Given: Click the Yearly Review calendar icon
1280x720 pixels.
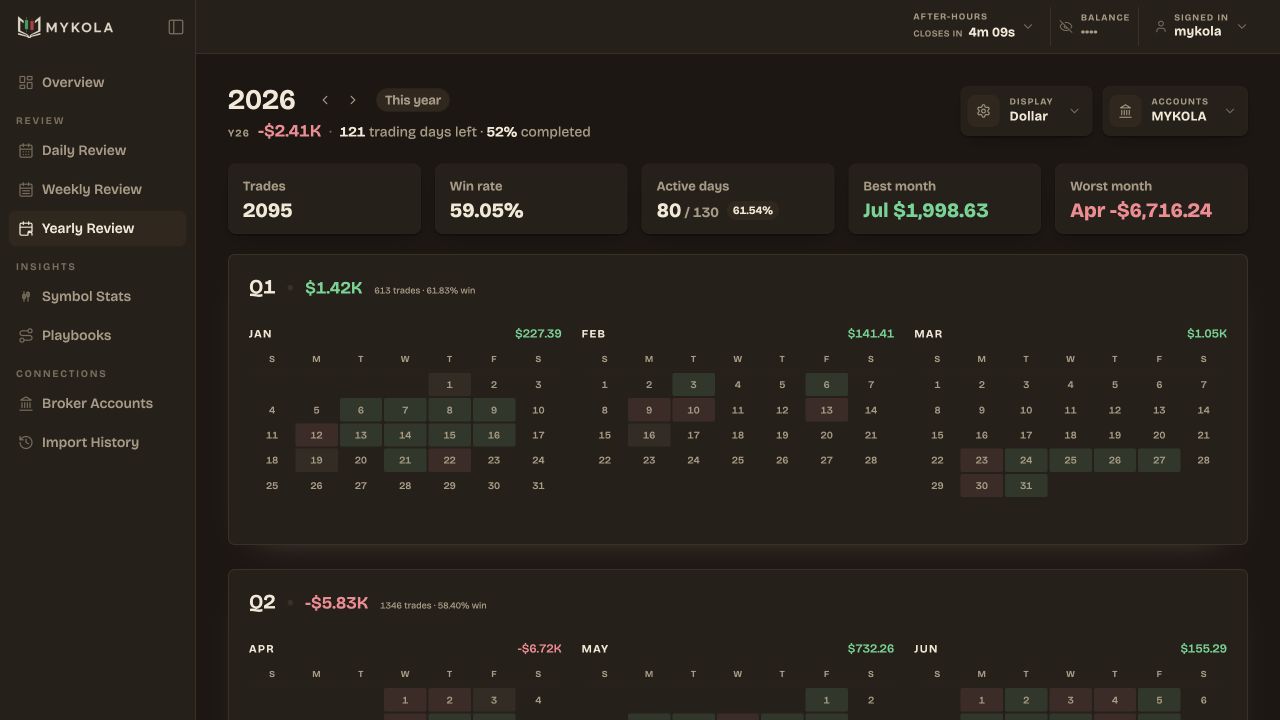Looking at the screenshot, I should 26,228.
